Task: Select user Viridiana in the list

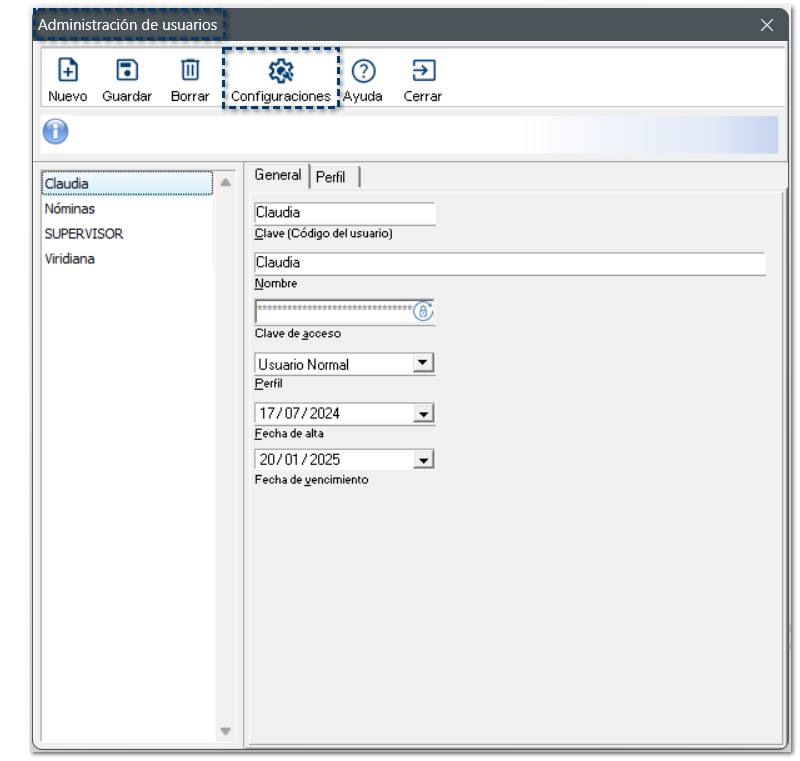Action: pyautogui.click(x=70, y=259)
